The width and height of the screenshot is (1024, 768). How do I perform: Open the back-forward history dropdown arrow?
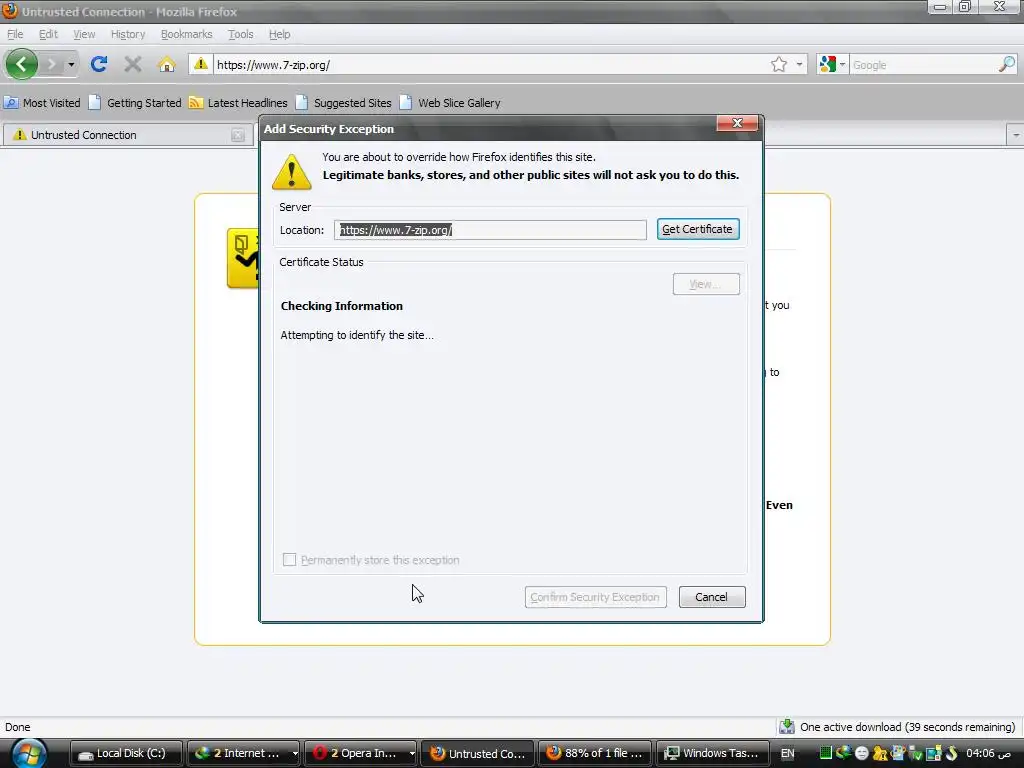71,64
